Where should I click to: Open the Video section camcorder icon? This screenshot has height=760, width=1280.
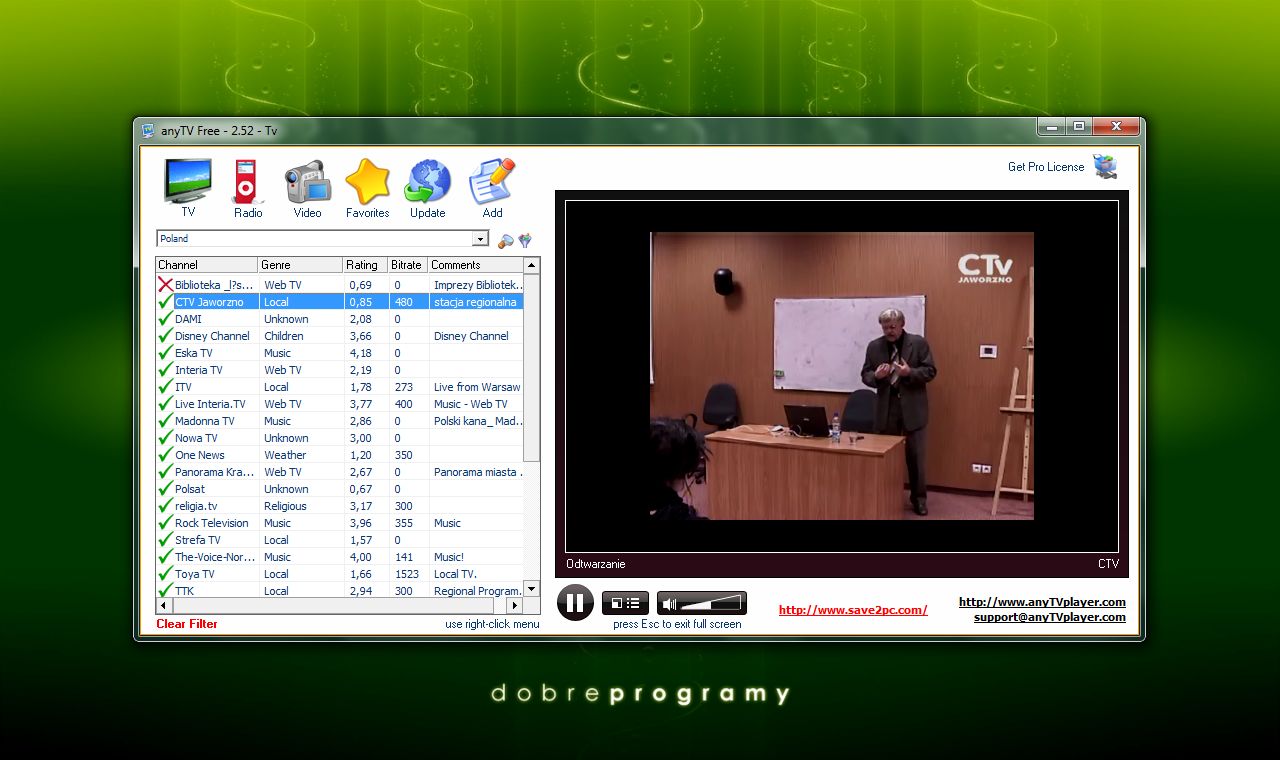coord(307,181)
